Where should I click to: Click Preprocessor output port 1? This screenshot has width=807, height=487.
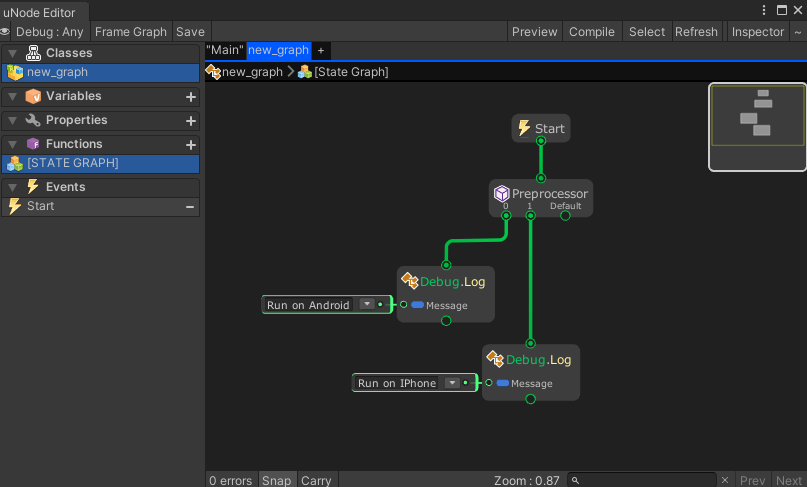(x=530, y=216)
